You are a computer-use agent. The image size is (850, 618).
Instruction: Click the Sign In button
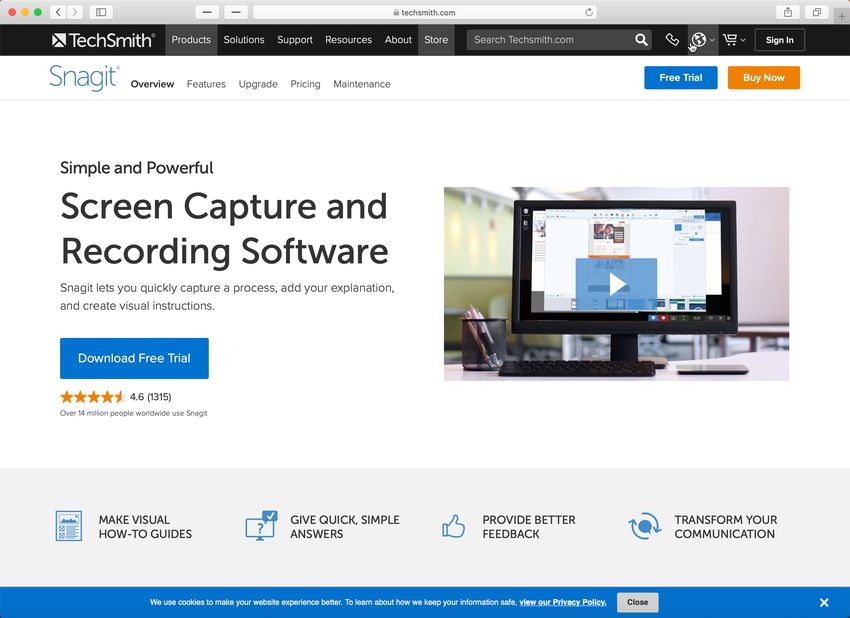(780, 40)
